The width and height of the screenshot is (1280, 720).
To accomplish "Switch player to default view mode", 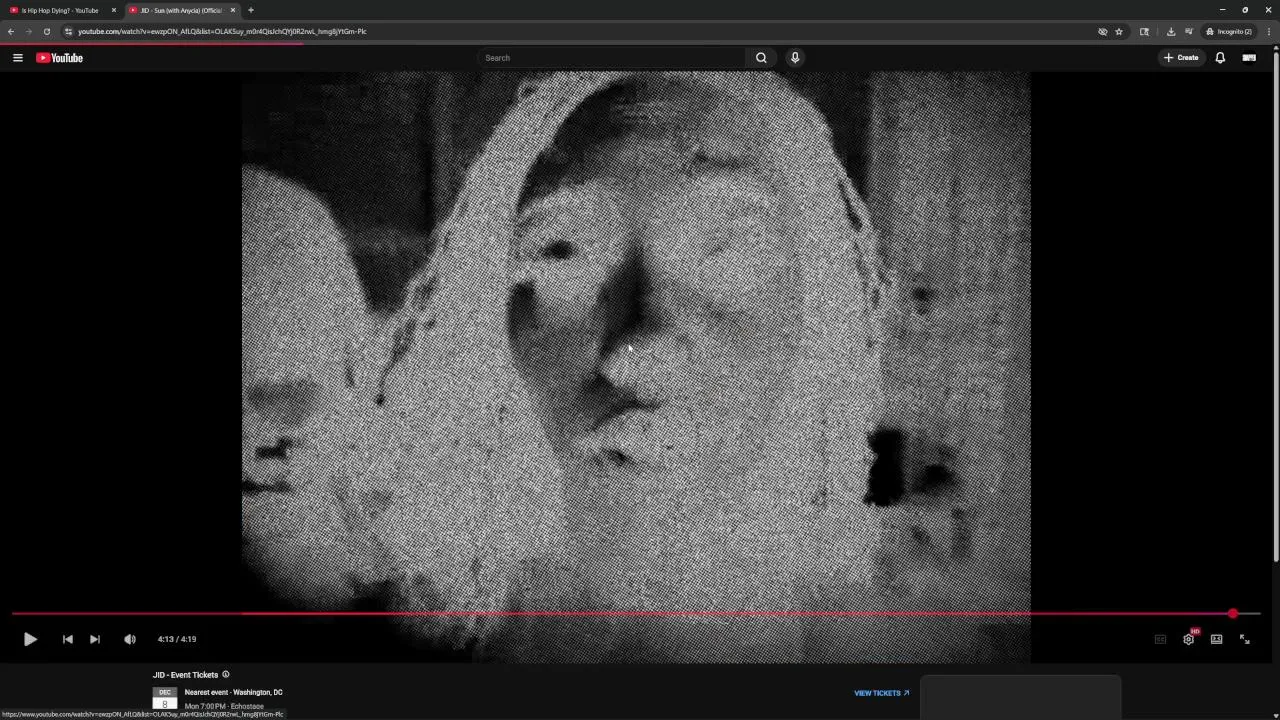I will (1216, 639).
